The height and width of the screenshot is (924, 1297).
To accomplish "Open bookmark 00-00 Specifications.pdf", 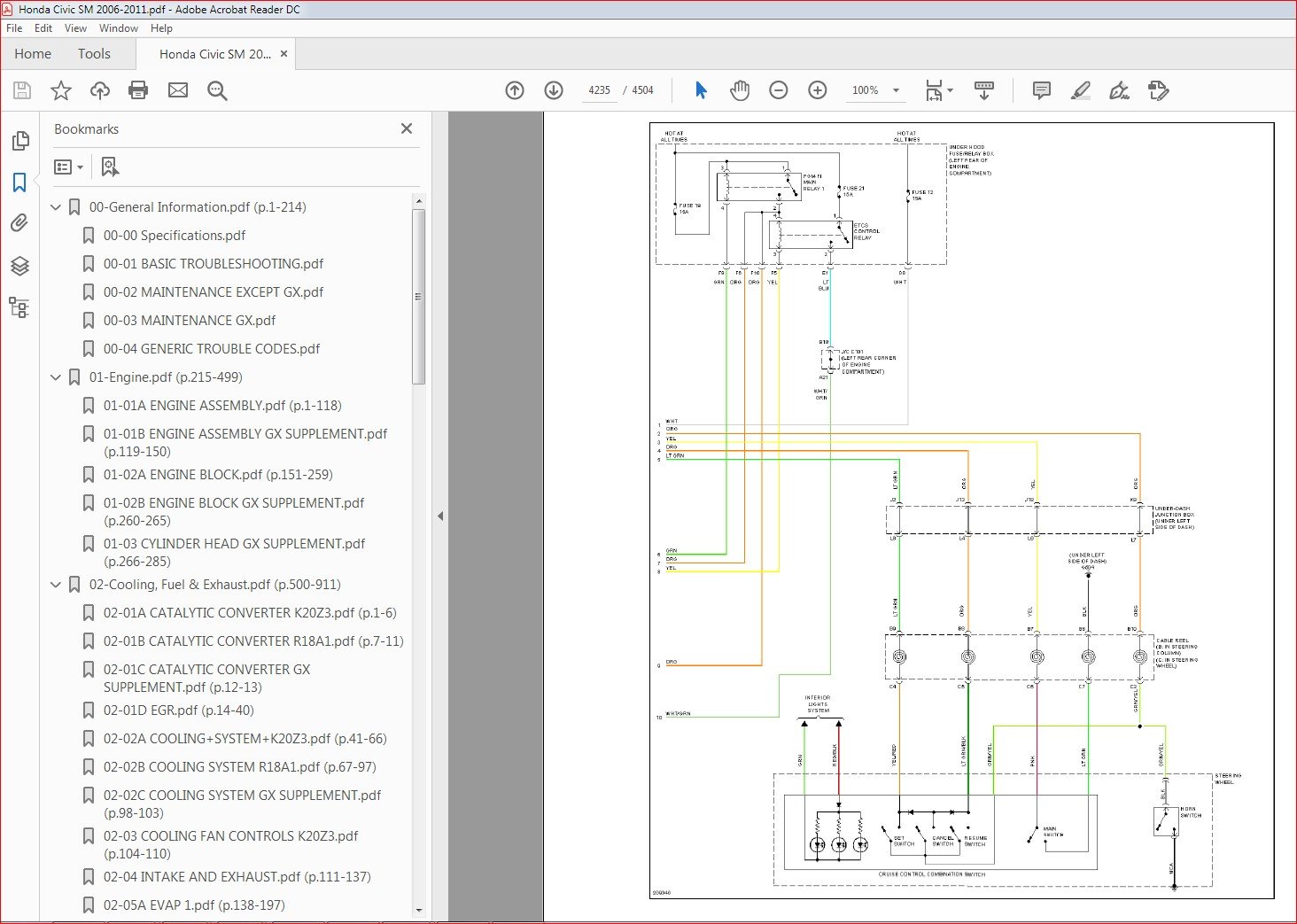I will (175, 236).
